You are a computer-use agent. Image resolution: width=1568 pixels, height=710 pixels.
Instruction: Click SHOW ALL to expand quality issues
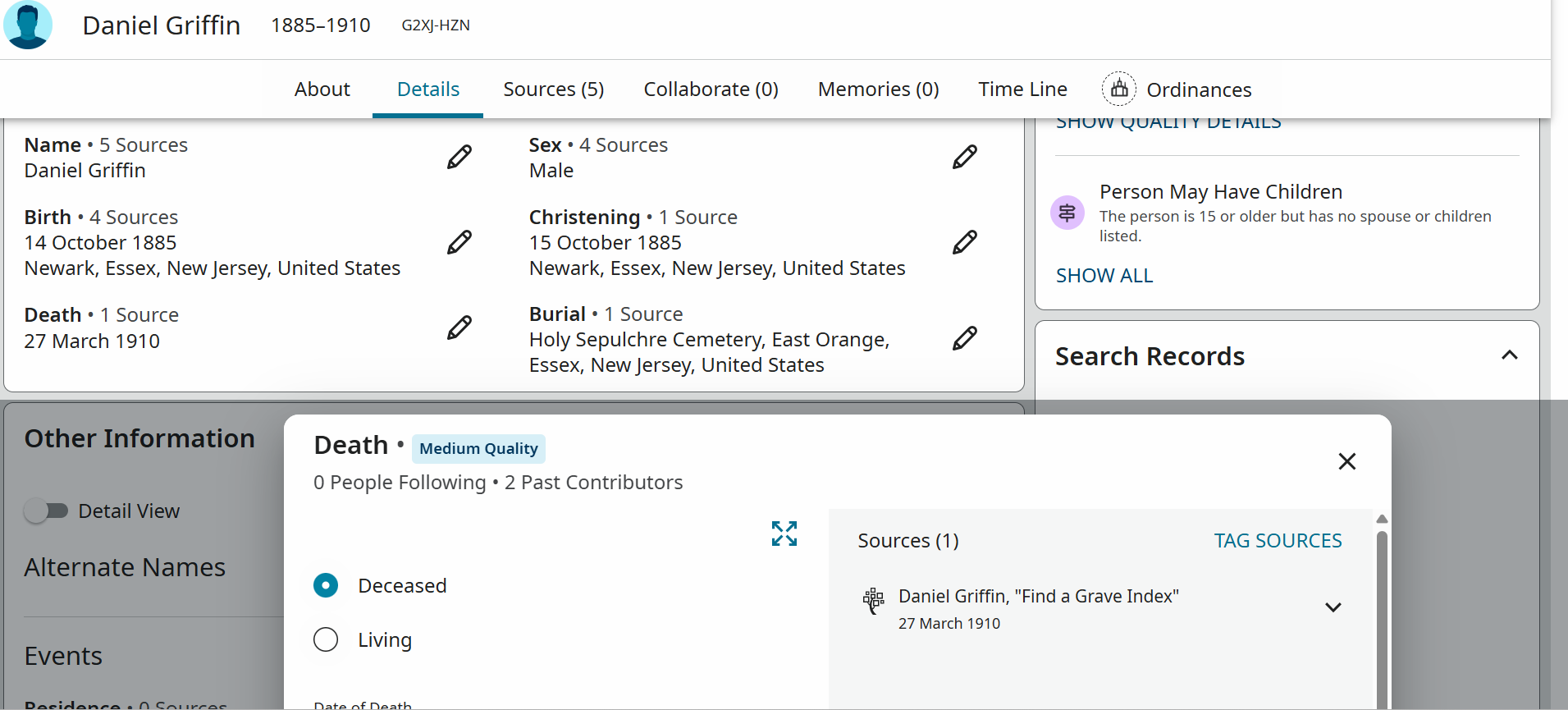1104,276
